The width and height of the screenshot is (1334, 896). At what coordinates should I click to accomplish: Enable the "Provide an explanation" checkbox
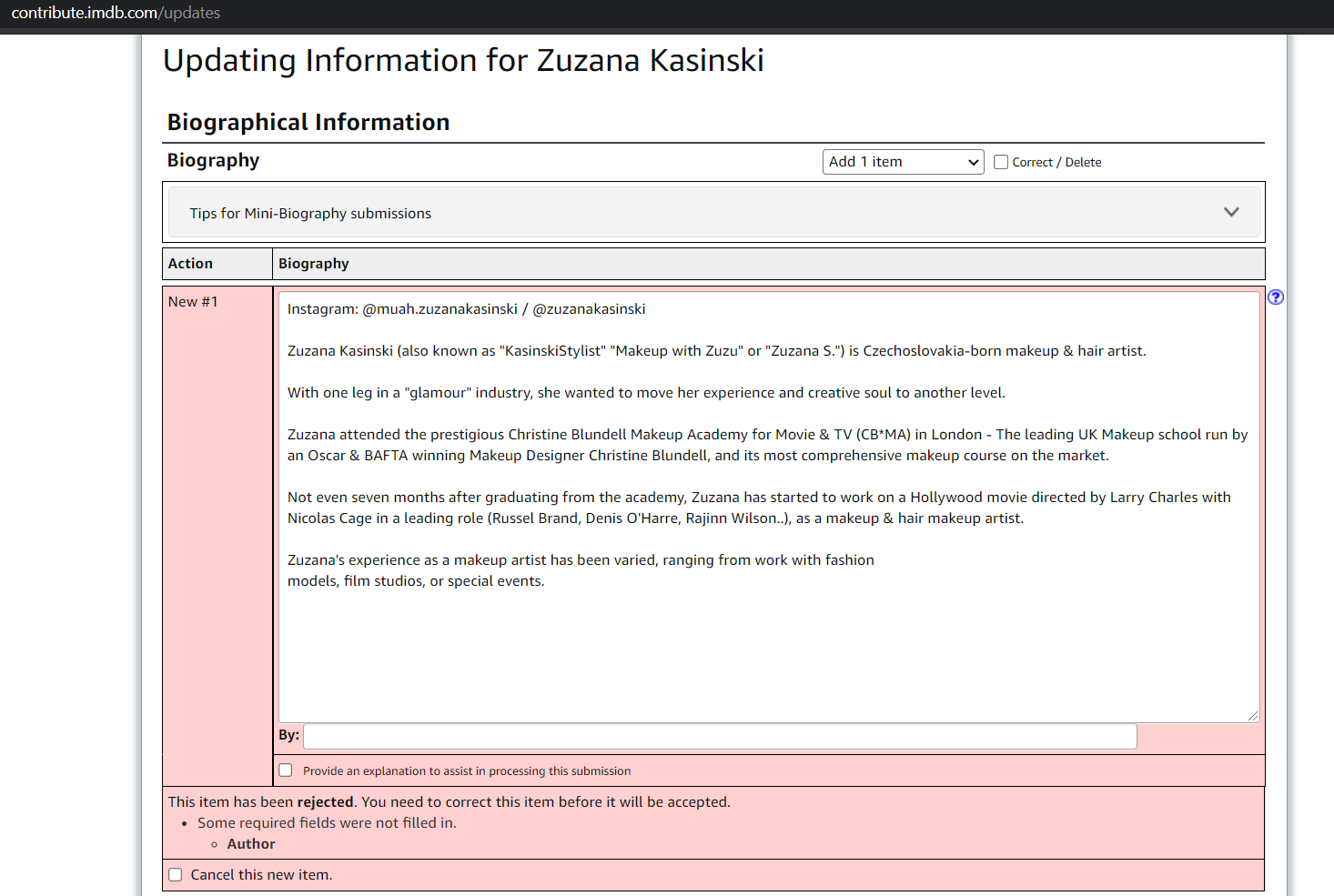click(x=286, y=770)
